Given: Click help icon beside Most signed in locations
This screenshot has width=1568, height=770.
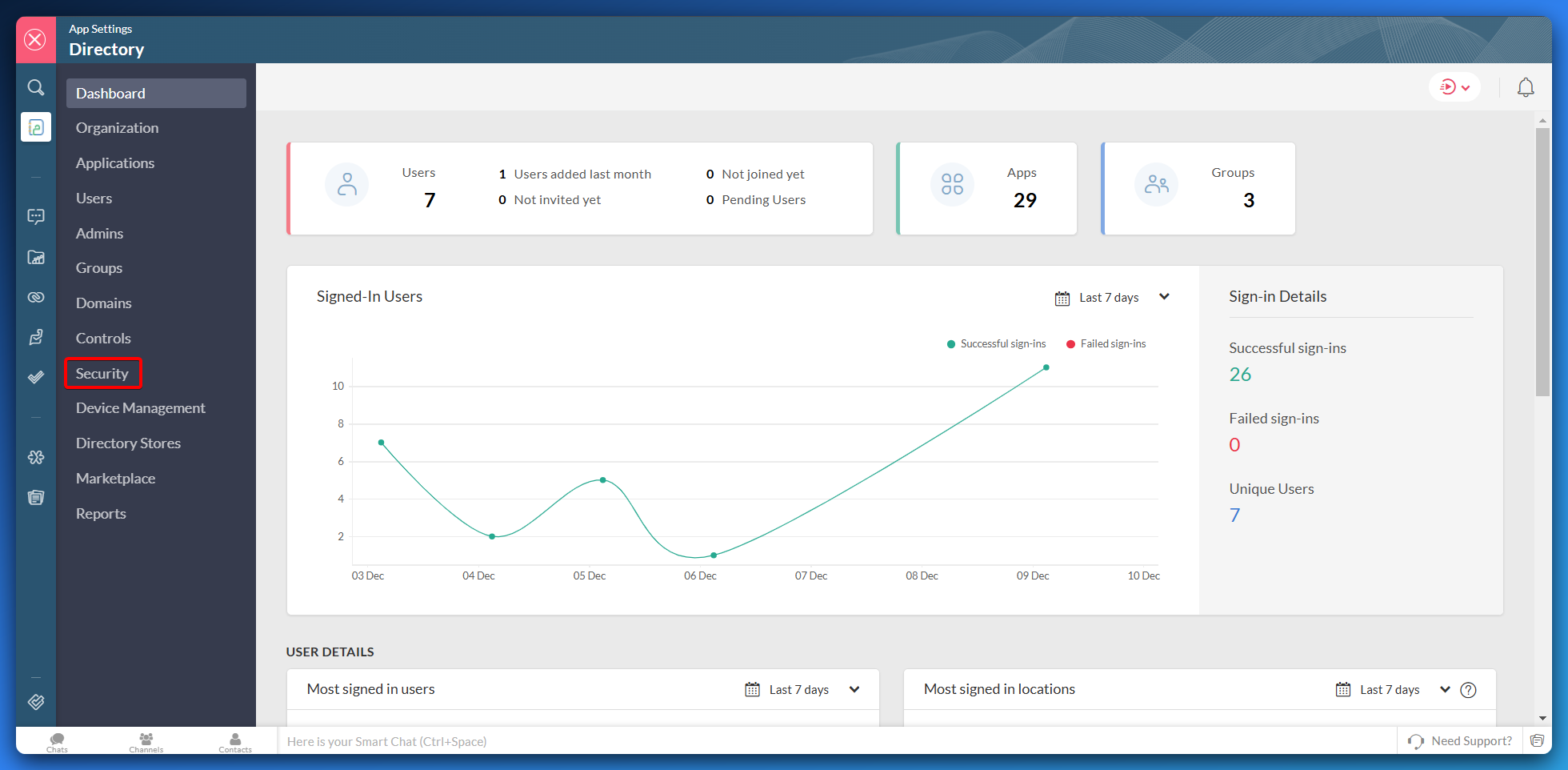Looking at the screenshot, I should [1468, 690].
